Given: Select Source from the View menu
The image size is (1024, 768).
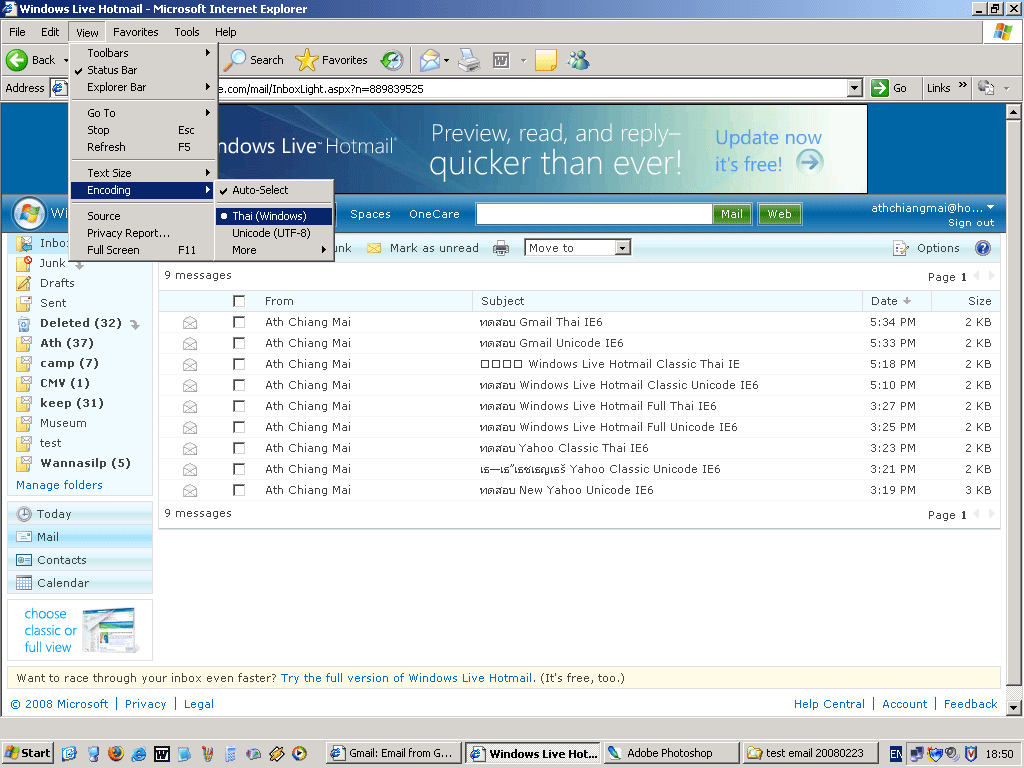Looking at the screenshot, I should [144, 216].
